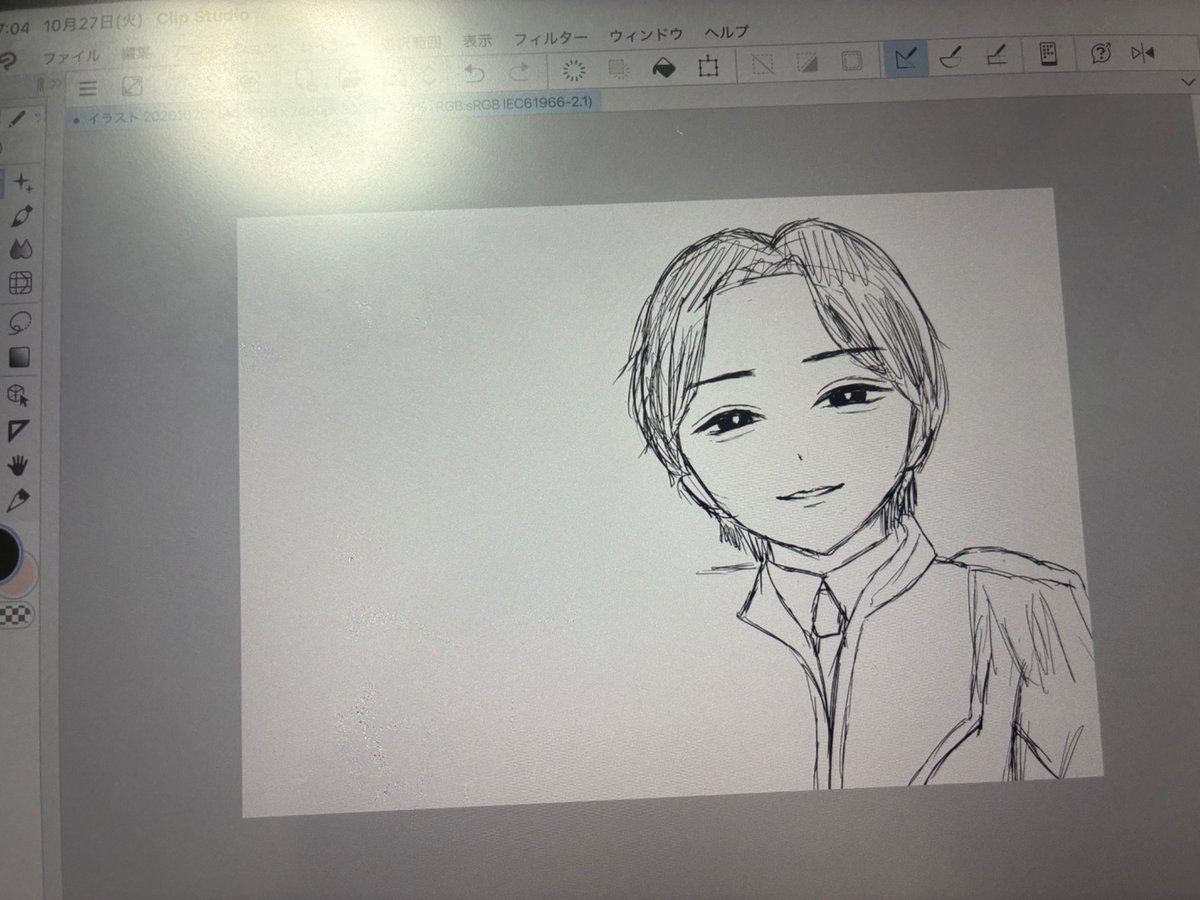Image resolution: width=1200 pixels, height=900 pixels.
Task: Click the Show Border of Selected Area icon
Action: (852, 62)
